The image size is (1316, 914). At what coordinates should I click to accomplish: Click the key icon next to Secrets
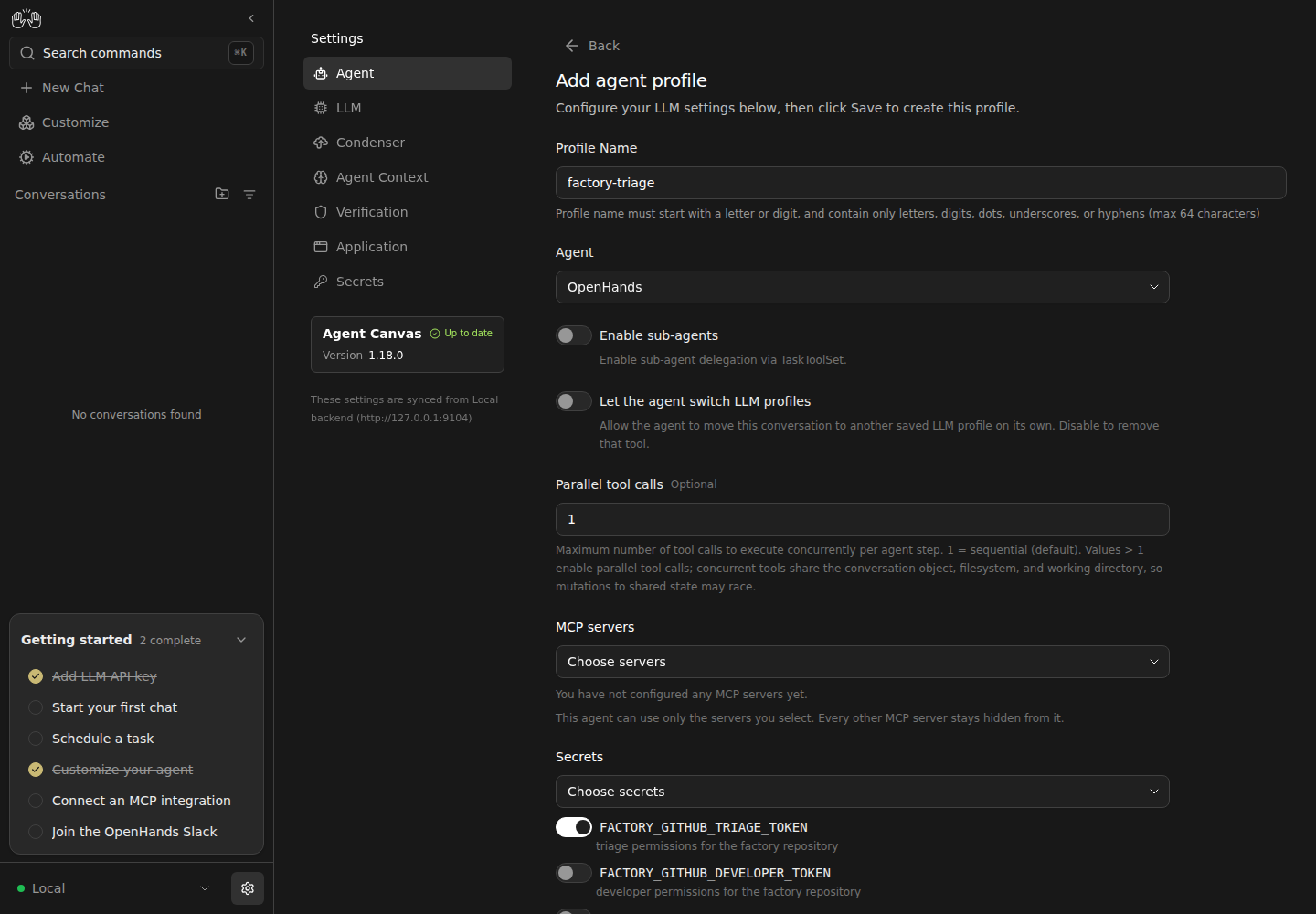(321, 282)
